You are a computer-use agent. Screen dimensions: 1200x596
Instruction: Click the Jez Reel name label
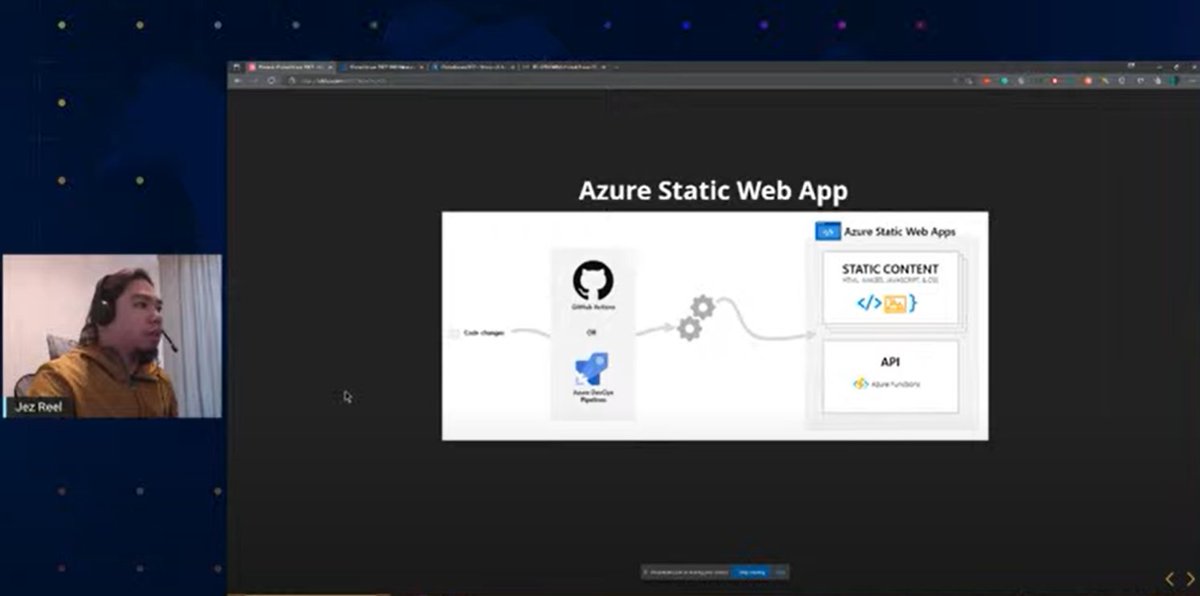pos(38,407)
